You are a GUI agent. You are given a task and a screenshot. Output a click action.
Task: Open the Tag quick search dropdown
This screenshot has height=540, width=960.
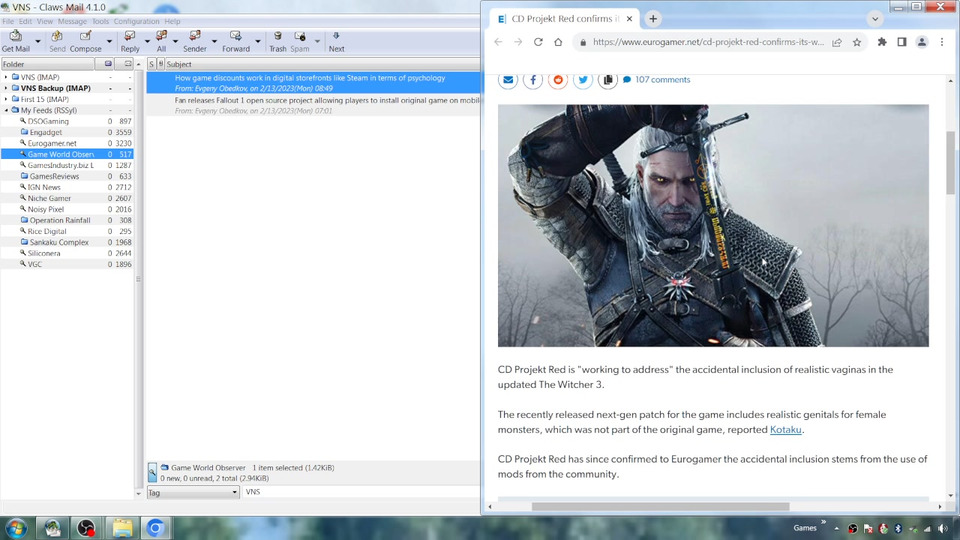(x=193, y=492)
